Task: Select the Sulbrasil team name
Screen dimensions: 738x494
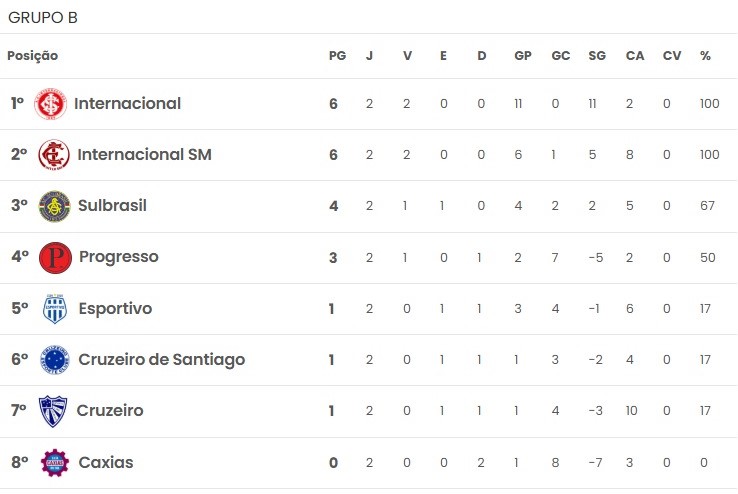Action: (112, 206)
